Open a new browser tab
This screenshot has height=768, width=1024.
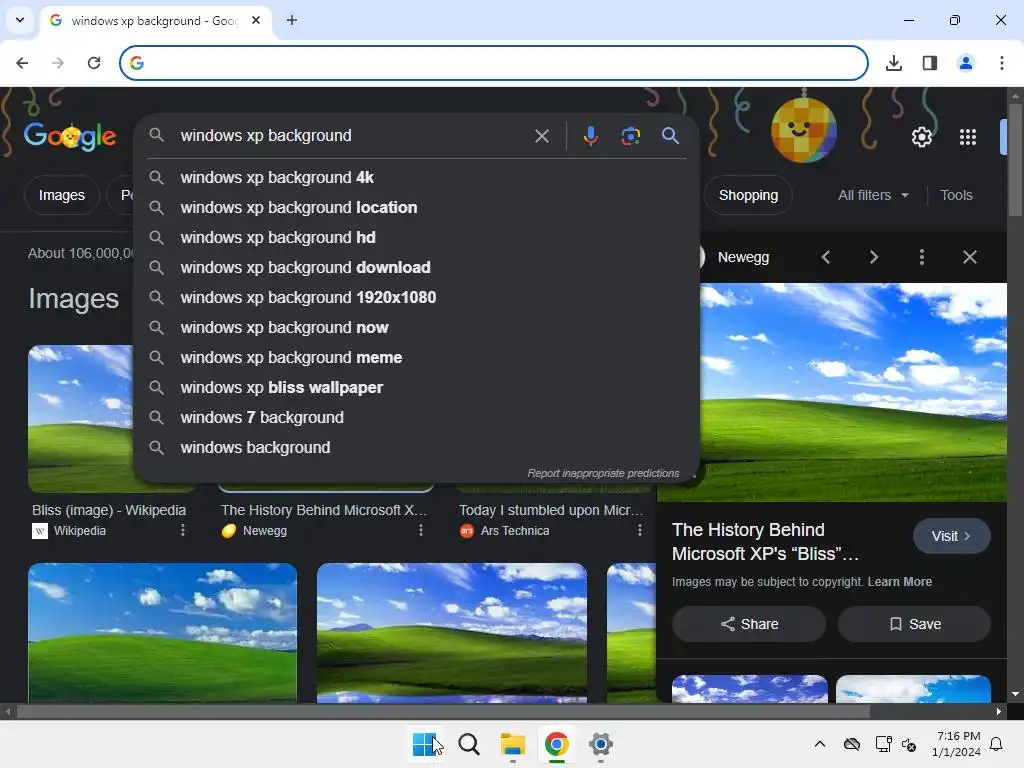[x=292, y=20]
